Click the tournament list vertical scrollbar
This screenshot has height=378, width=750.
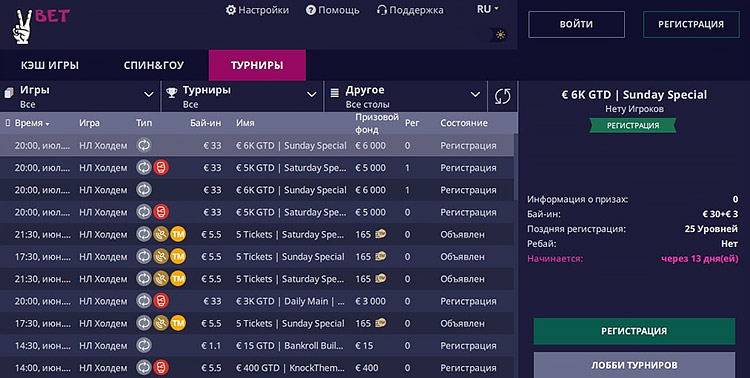pyautogui.click(x=515, y=167)
